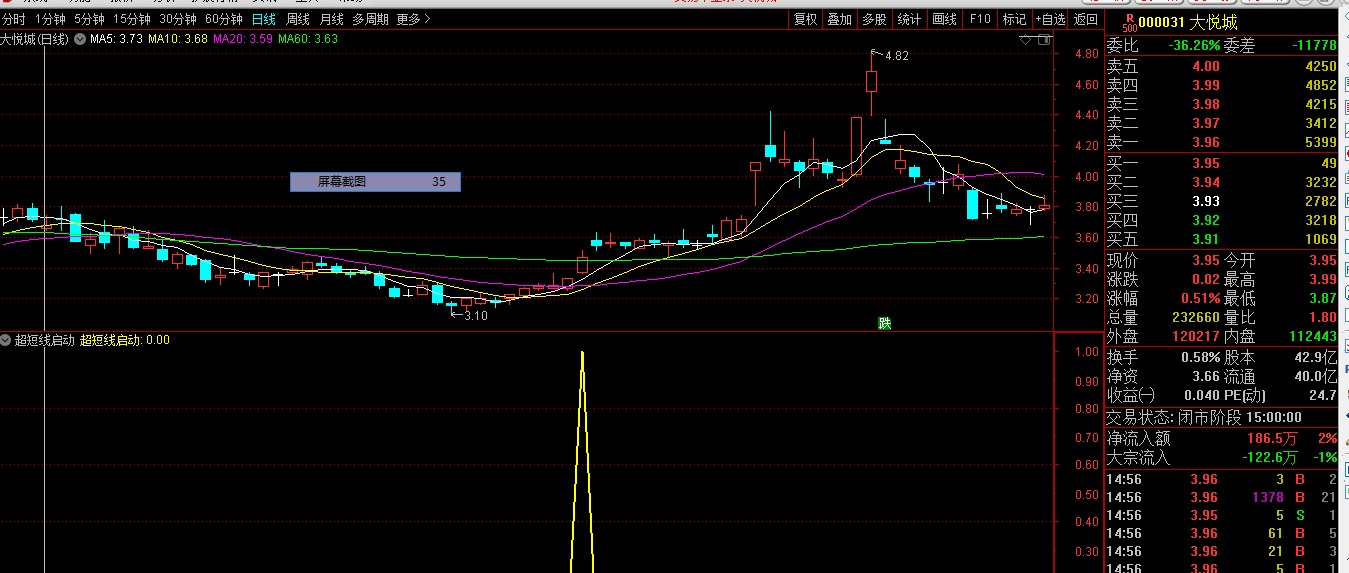Image resolution: width=1349 pixels, height=573 pixels.
Task: Open the 统计 statistics button
Action: pyautogui.click(x=909, y=19)
